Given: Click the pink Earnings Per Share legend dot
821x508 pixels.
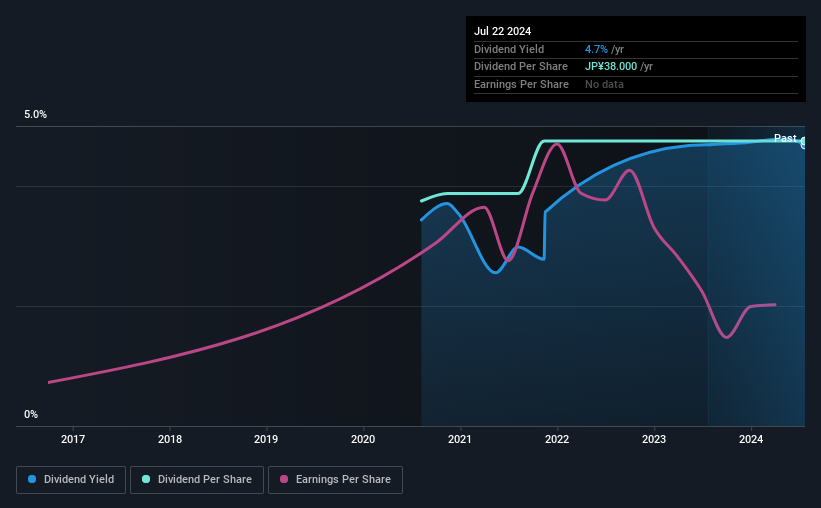Looking at the screenshot, I should (x=284, y=480).
